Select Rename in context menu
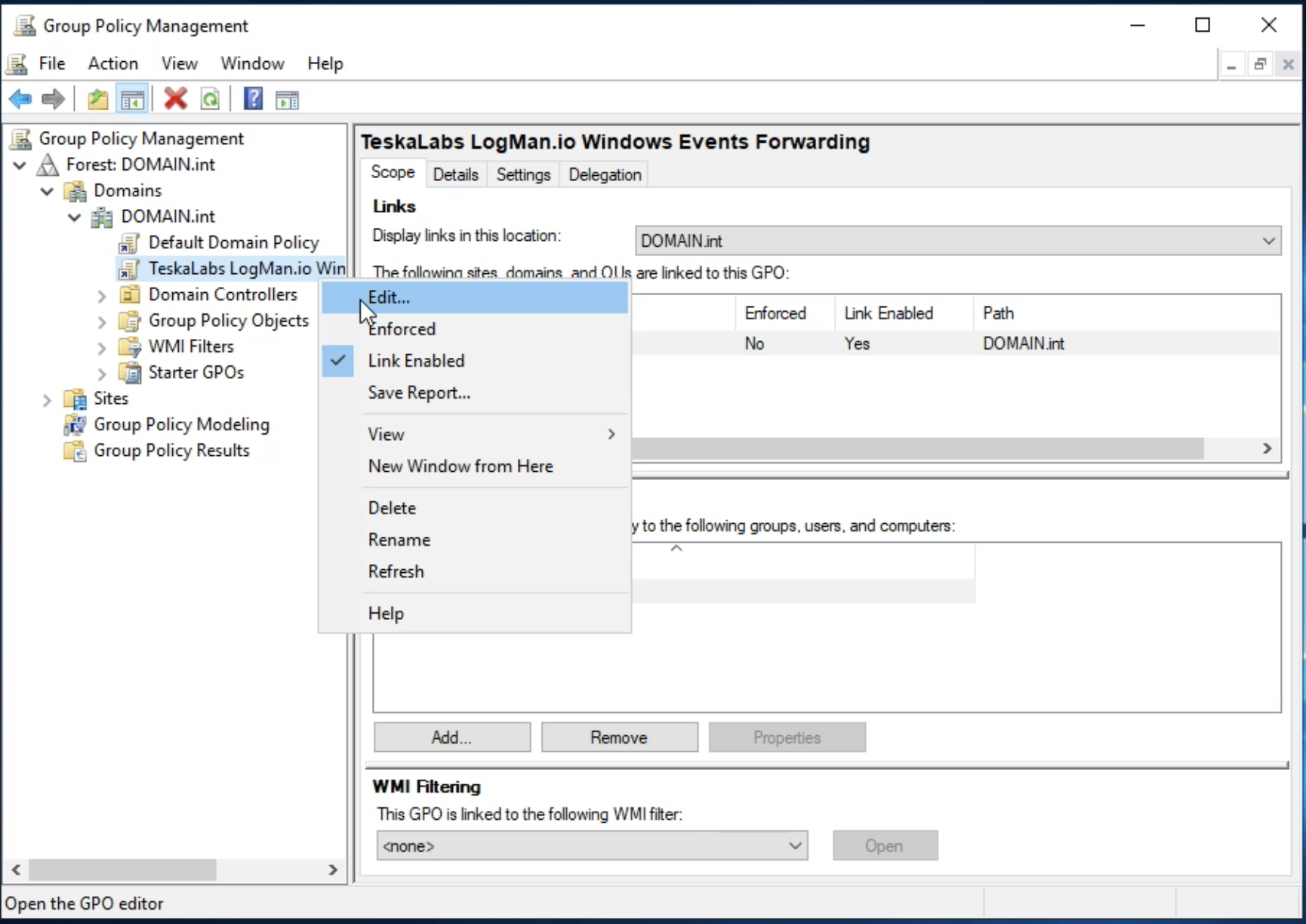1306x924 pixels. click(x=475, y=540)
